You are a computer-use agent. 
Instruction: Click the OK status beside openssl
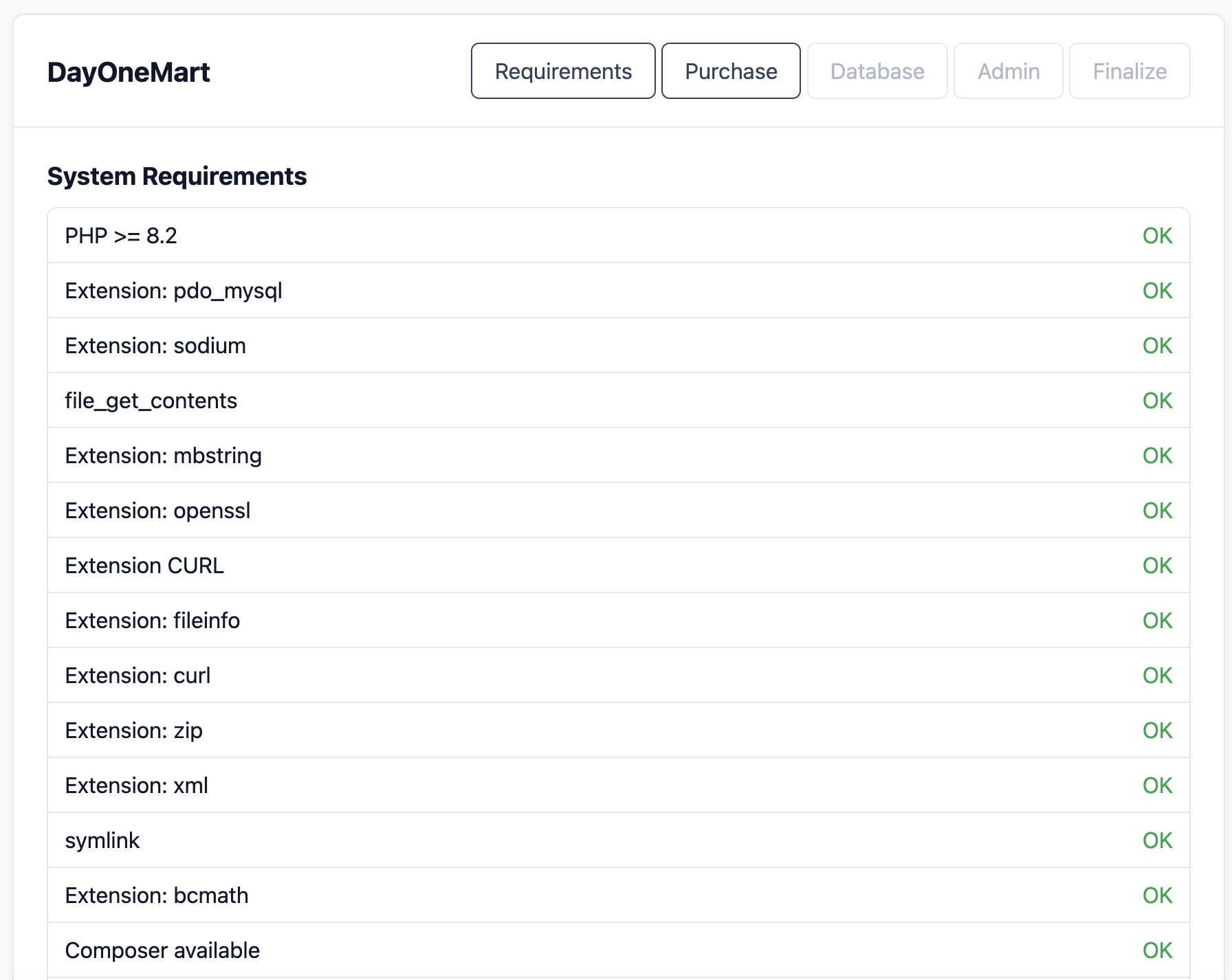pyautogui.click(x=1157, y=511)
